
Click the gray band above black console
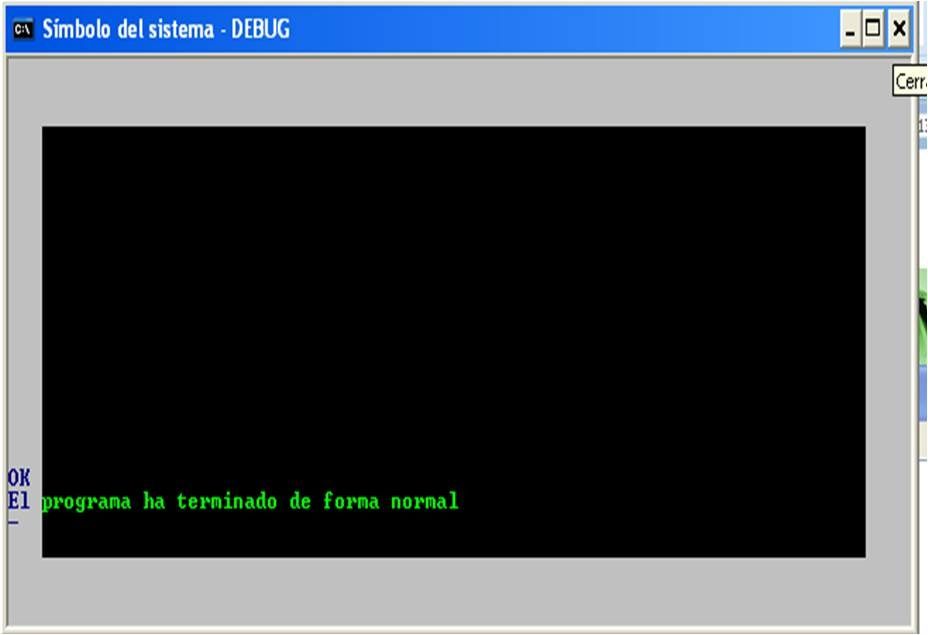click(x=459, y=92)
